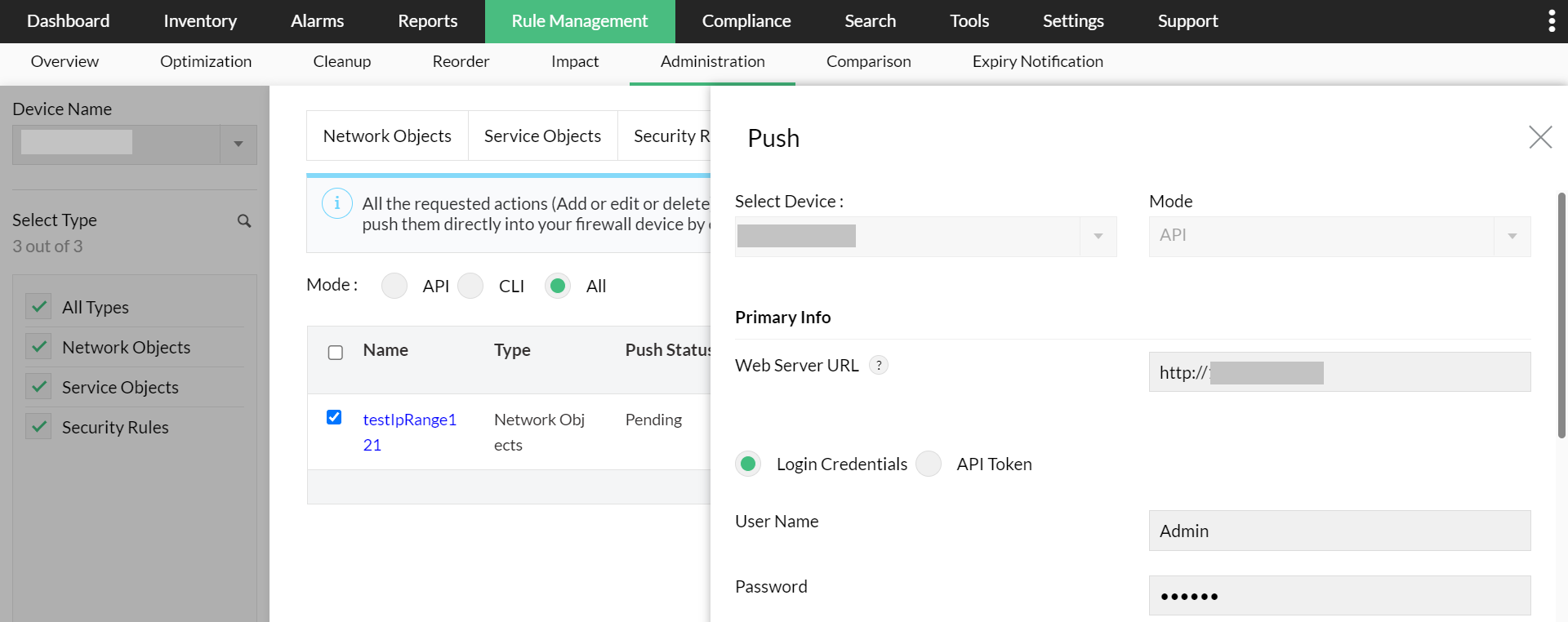Open the Service Objects tab
Screen dimensions: 1568x622
542,136
